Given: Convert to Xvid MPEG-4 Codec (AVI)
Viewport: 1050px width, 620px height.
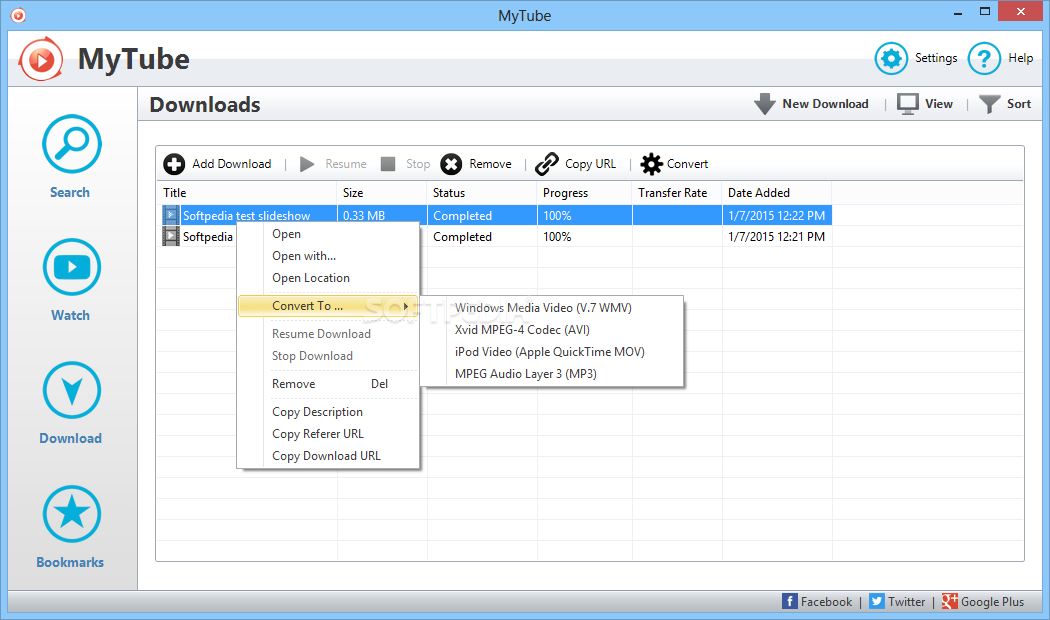Looking at the screenshot, I should pos(552,330).
